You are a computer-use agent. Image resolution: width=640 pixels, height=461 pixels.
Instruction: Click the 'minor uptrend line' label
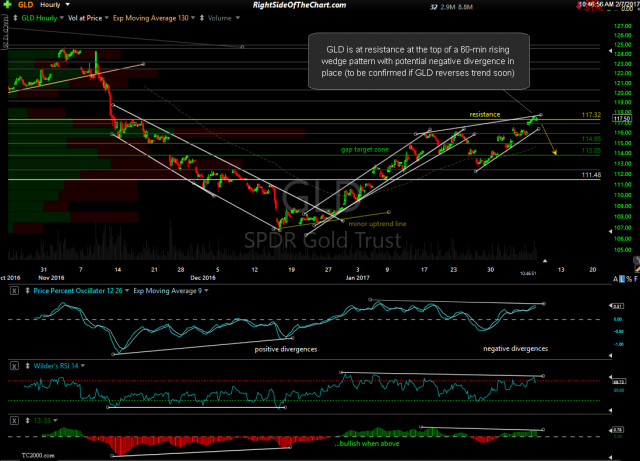pos(378,224)
